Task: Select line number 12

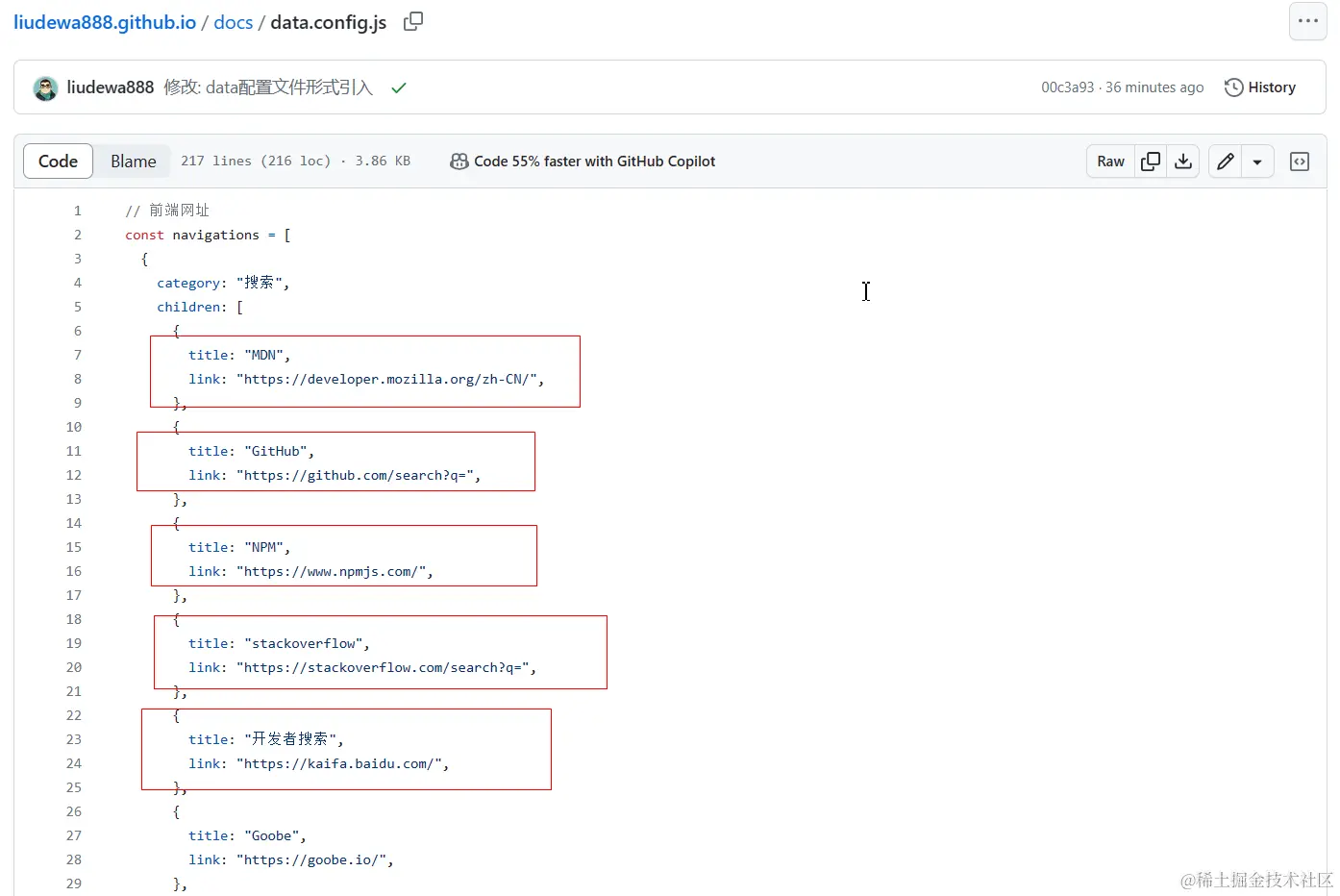Action: (x=74, y=475)
